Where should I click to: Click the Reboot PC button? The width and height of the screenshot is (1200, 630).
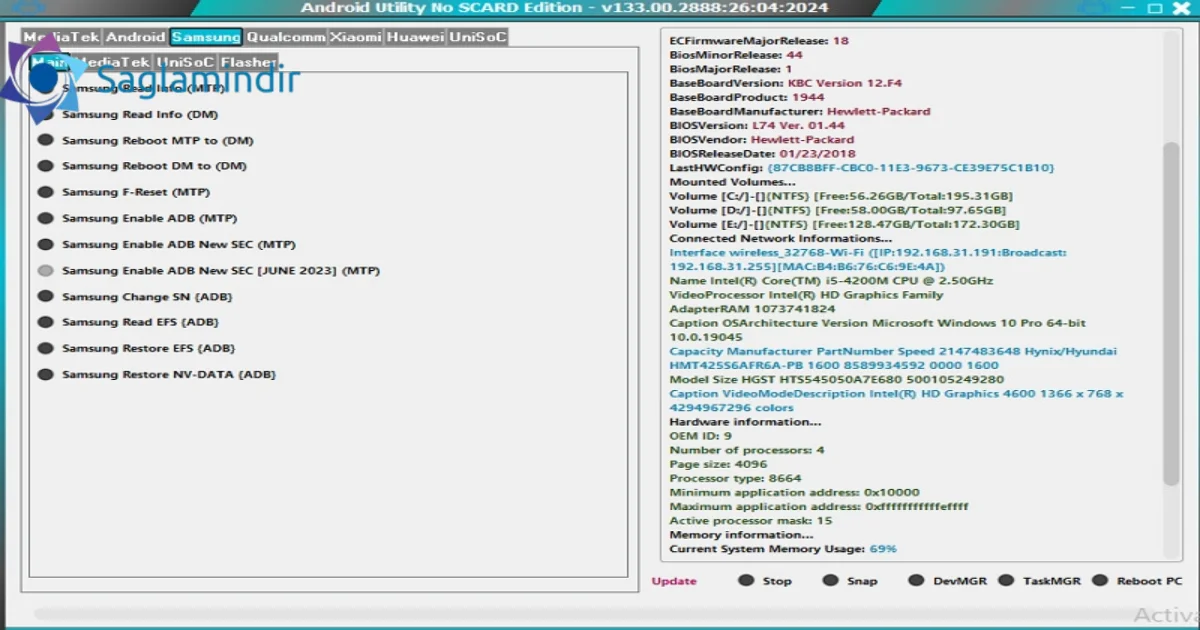tap(1137, 581)
